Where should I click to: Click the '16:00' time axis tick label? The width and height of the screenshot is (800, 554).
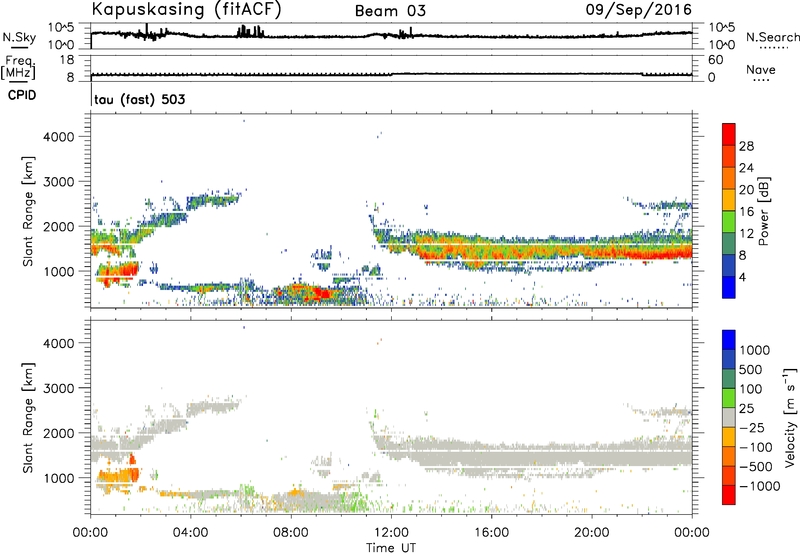tap(491, 533)
